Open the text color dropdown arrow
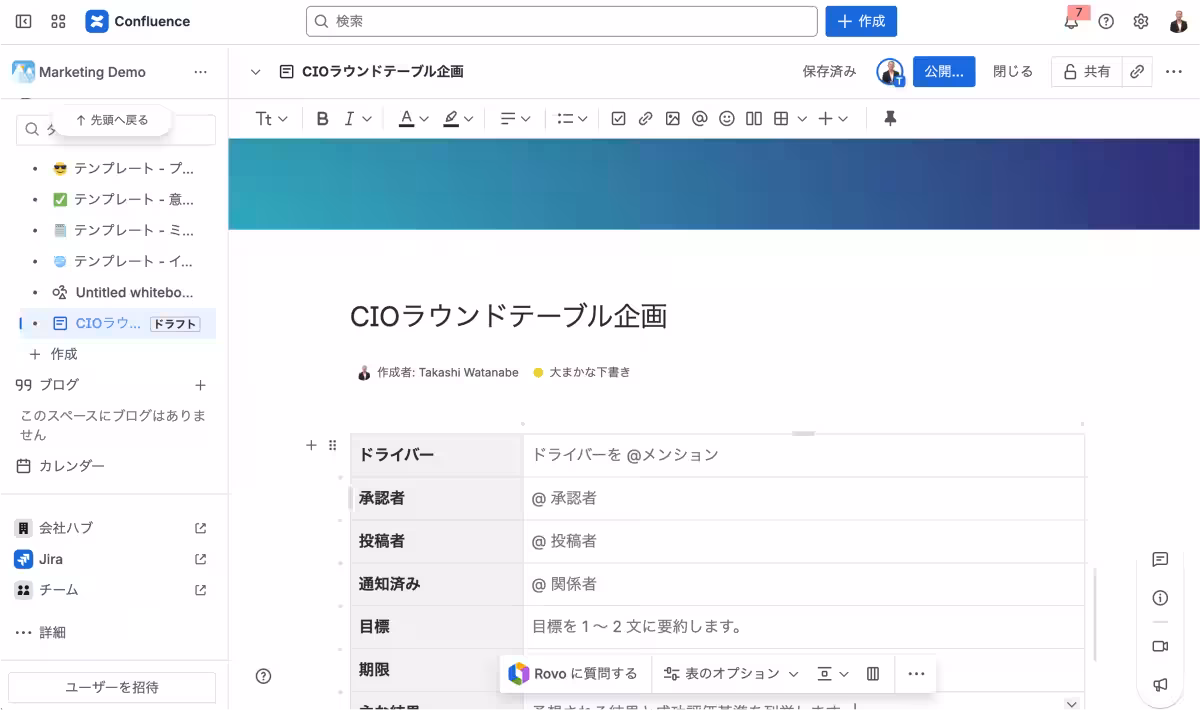This screenshot has height=710, width=1200. 424,118
